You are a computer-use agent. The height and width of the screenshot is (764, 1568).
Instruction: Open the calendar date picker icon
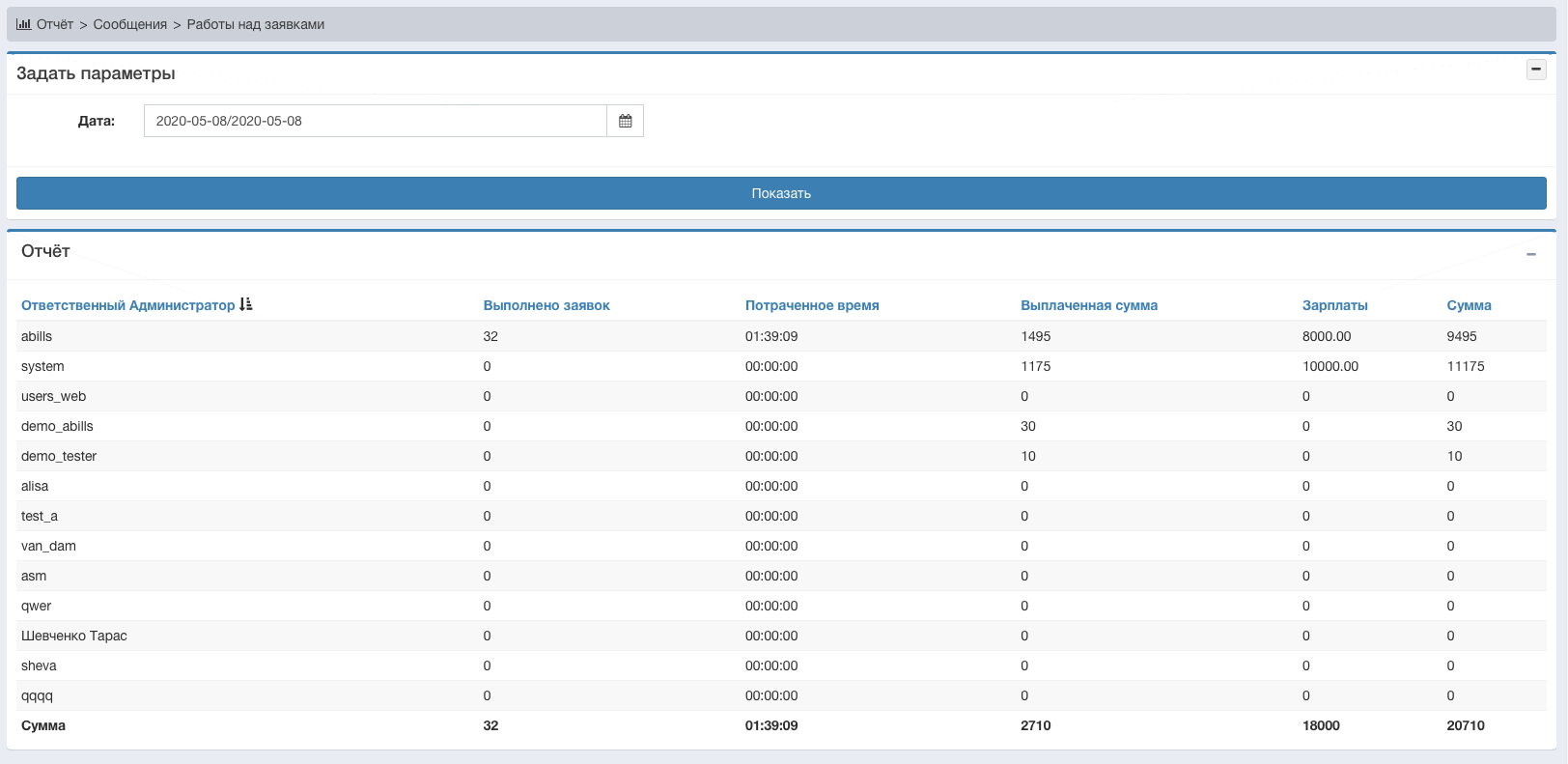click(x=625, y=121)
